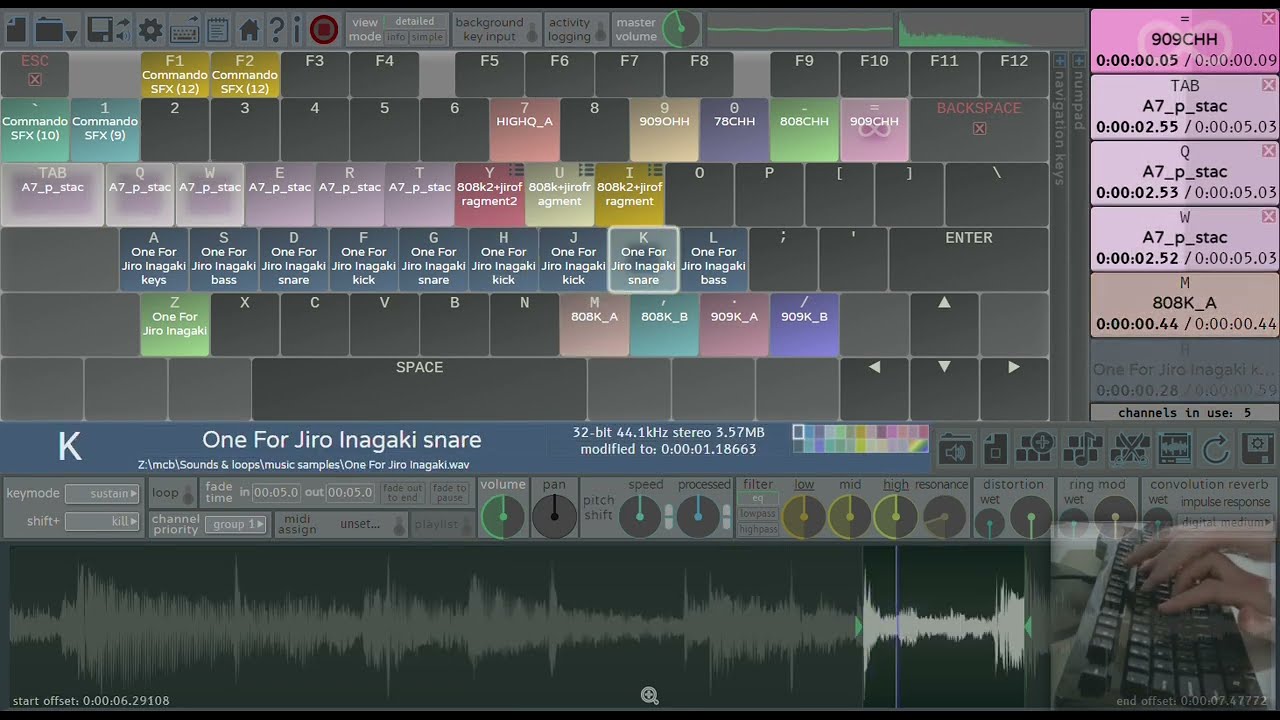
Task: Click the keys with scissors icon
Action: (1129, 449)
